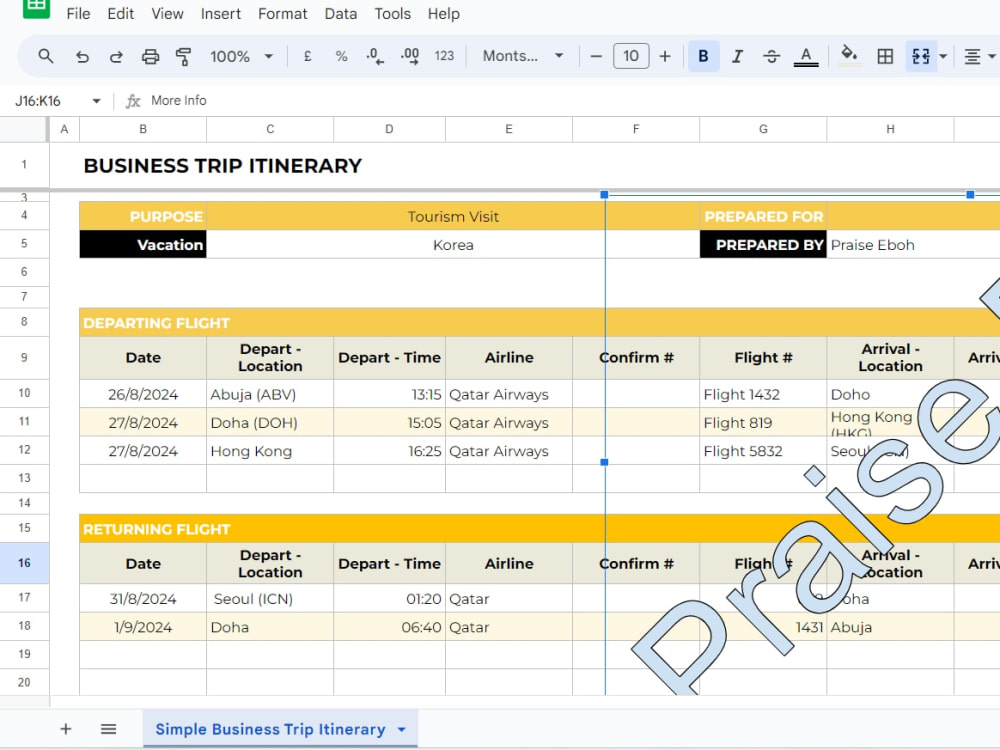The width and height of the screenshot is (1000, 750).
Task: Open the zoom 100% dropdown
Action: coord(241,56)
